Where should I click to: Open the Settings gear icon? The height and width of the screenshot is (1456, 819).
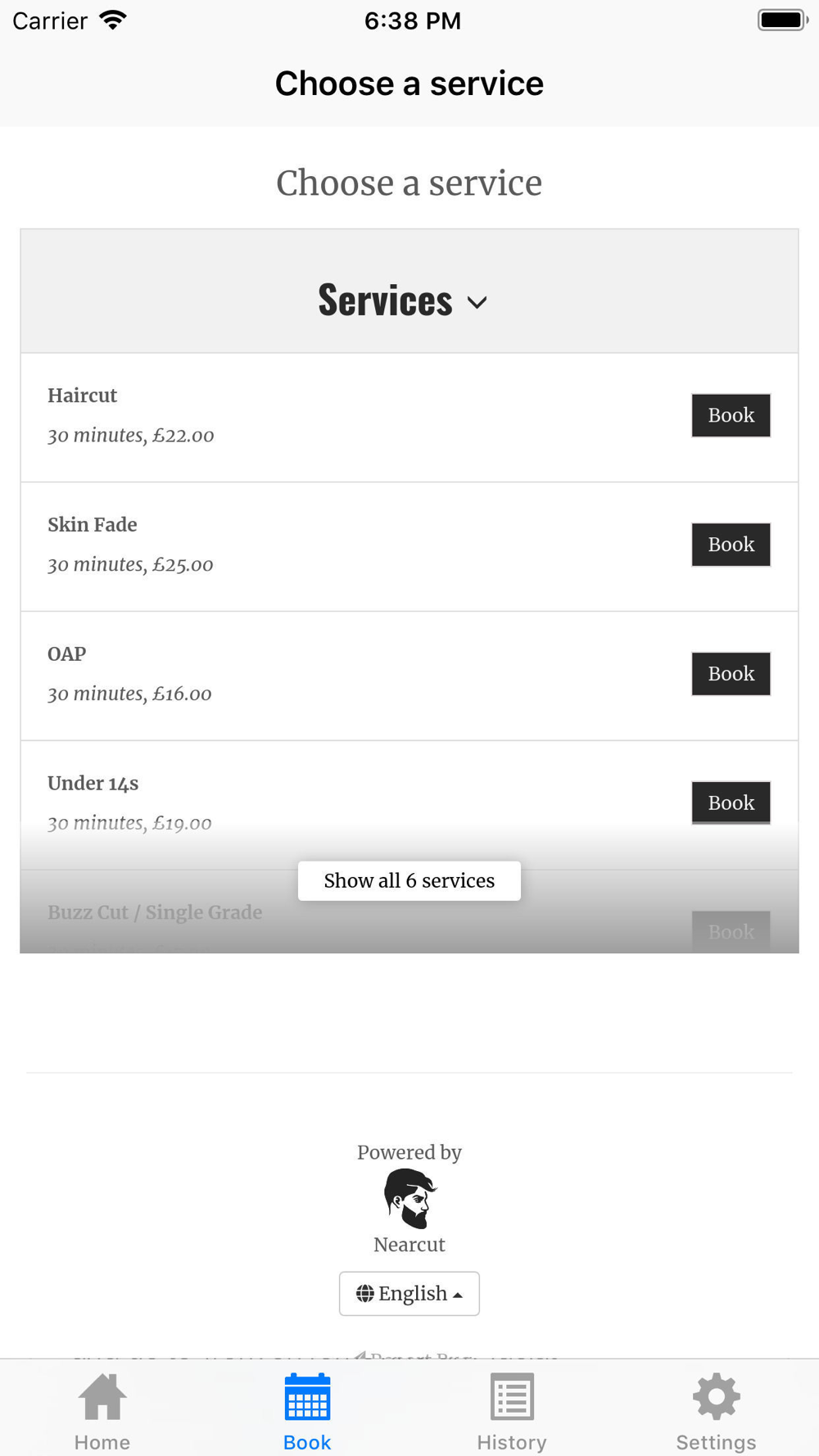(717, 1396)
